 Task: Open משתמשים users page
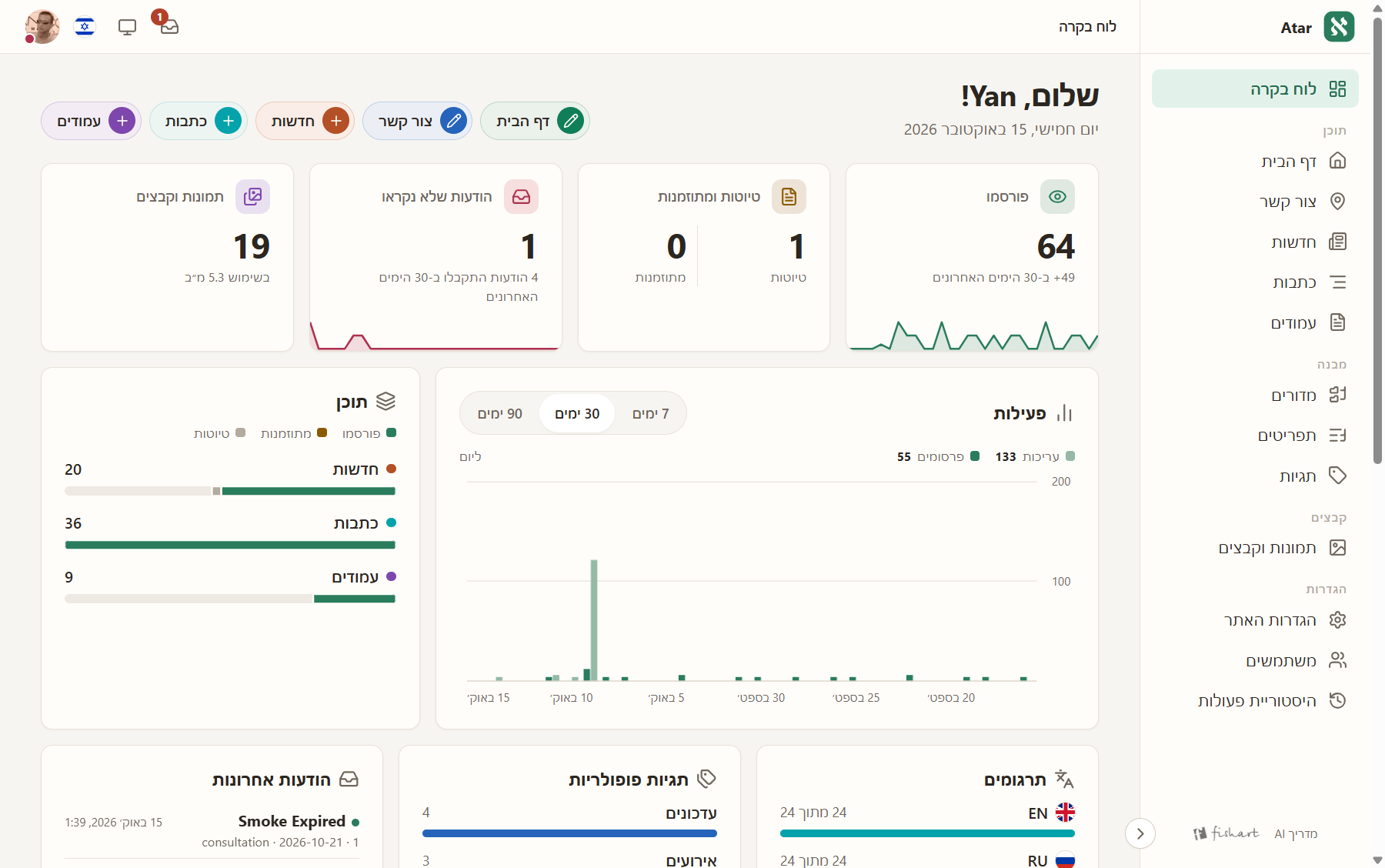click(1255, 660)
